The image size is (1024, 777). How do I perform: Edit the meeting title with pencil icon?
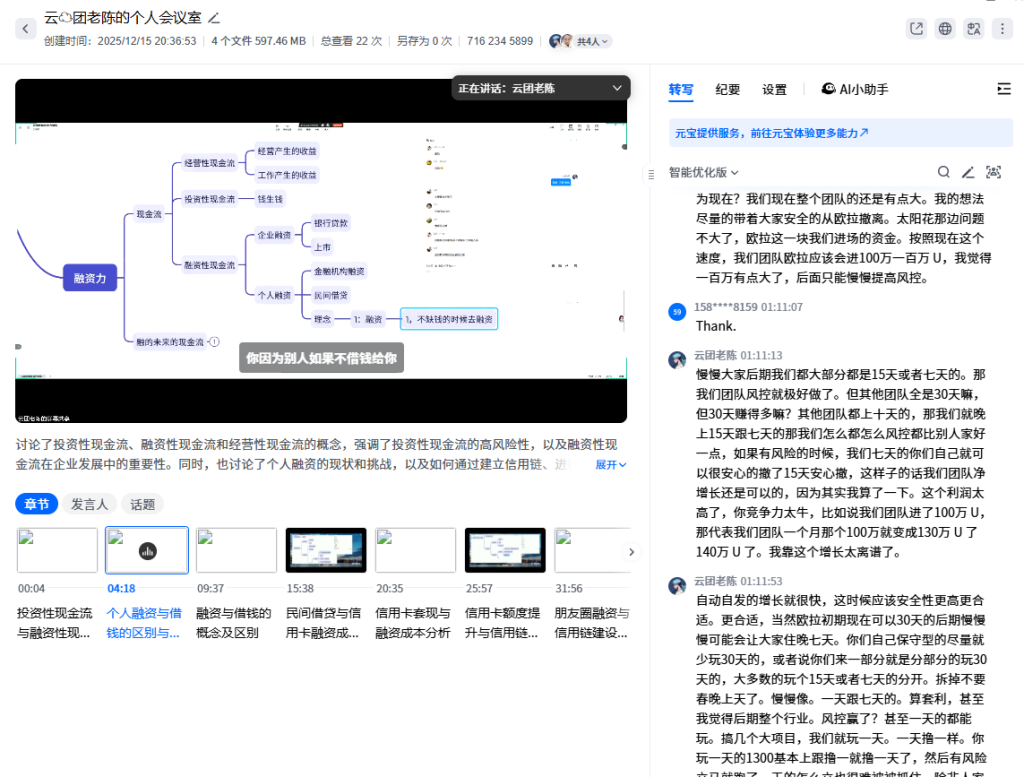point(214,18)
